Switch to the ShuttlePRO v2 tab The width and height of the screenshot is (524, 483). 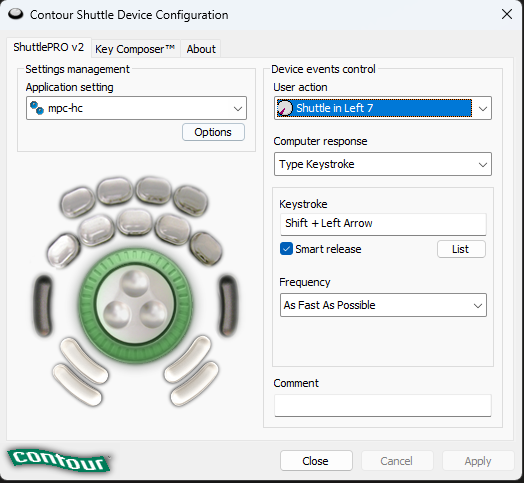(x=49, y=47)
